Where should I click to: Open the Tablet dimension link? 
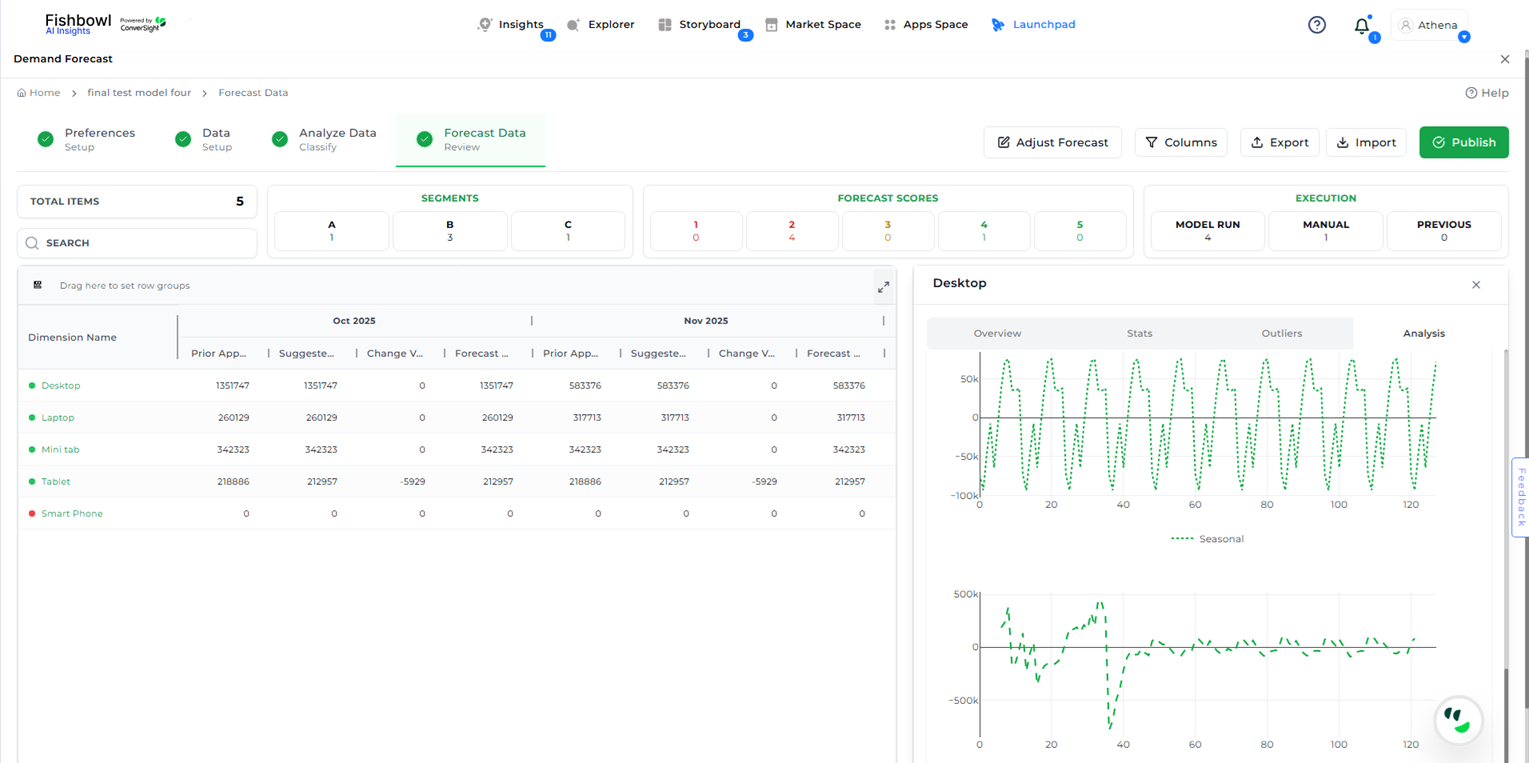click(56, 482)
